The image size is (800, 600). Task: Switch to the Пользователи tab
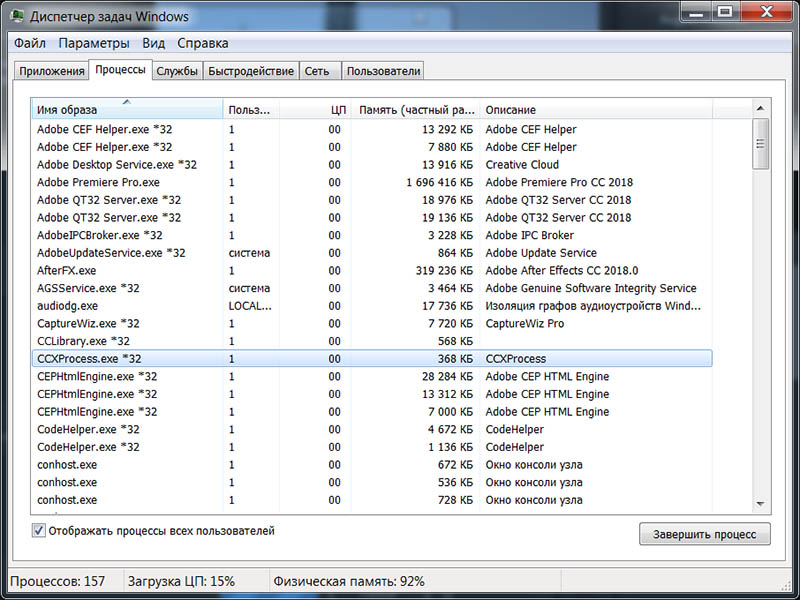tap(383, 71)
